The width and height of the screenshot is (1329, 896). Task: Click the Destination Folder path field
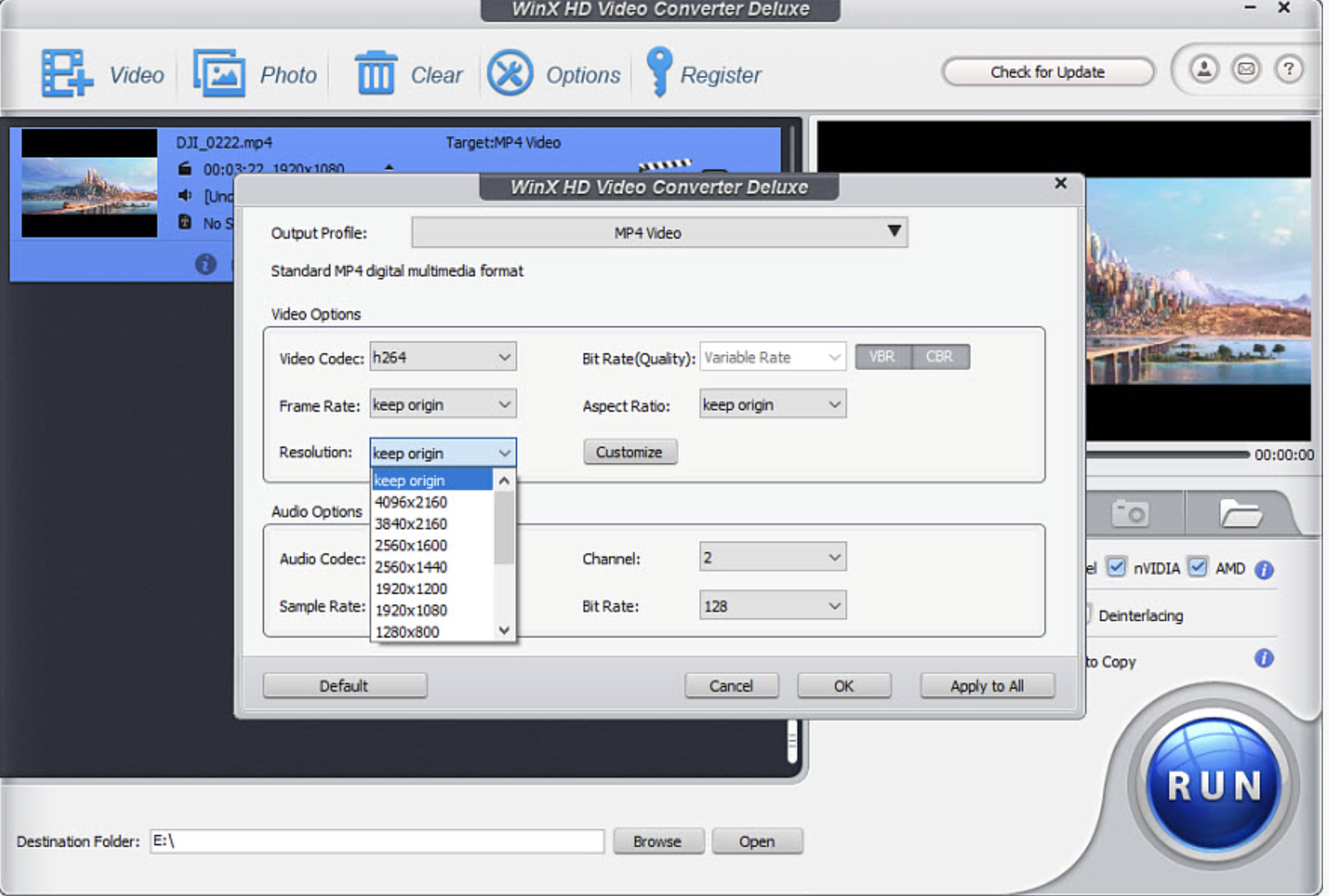pos(377,841)
